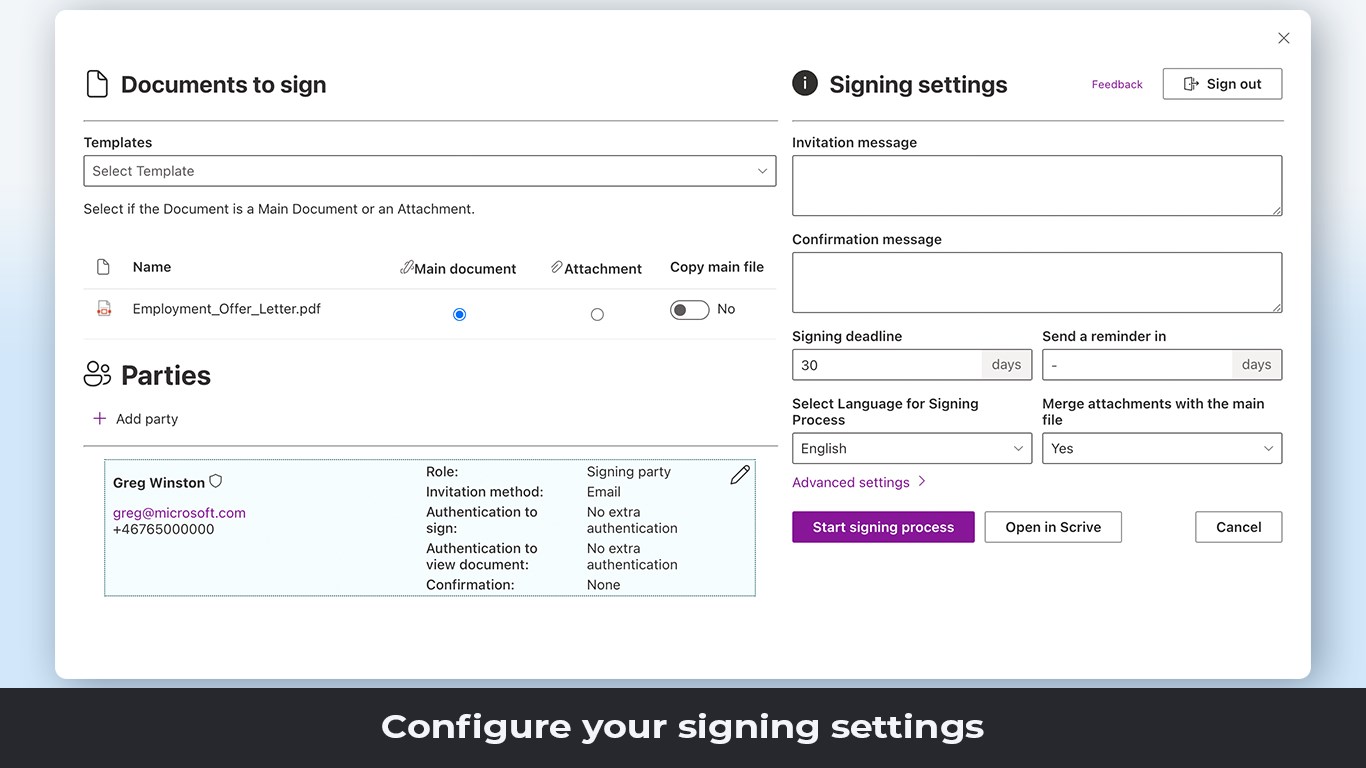1366x768 pixels.
Task: Open the Select Template dropdown
Action: point(430,171)
